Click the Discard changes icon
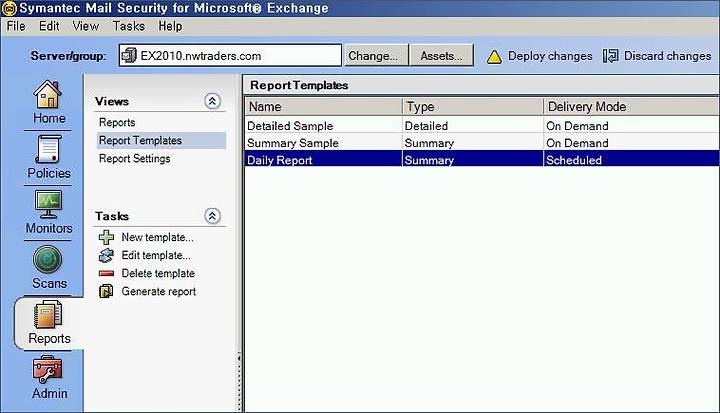 611,56
